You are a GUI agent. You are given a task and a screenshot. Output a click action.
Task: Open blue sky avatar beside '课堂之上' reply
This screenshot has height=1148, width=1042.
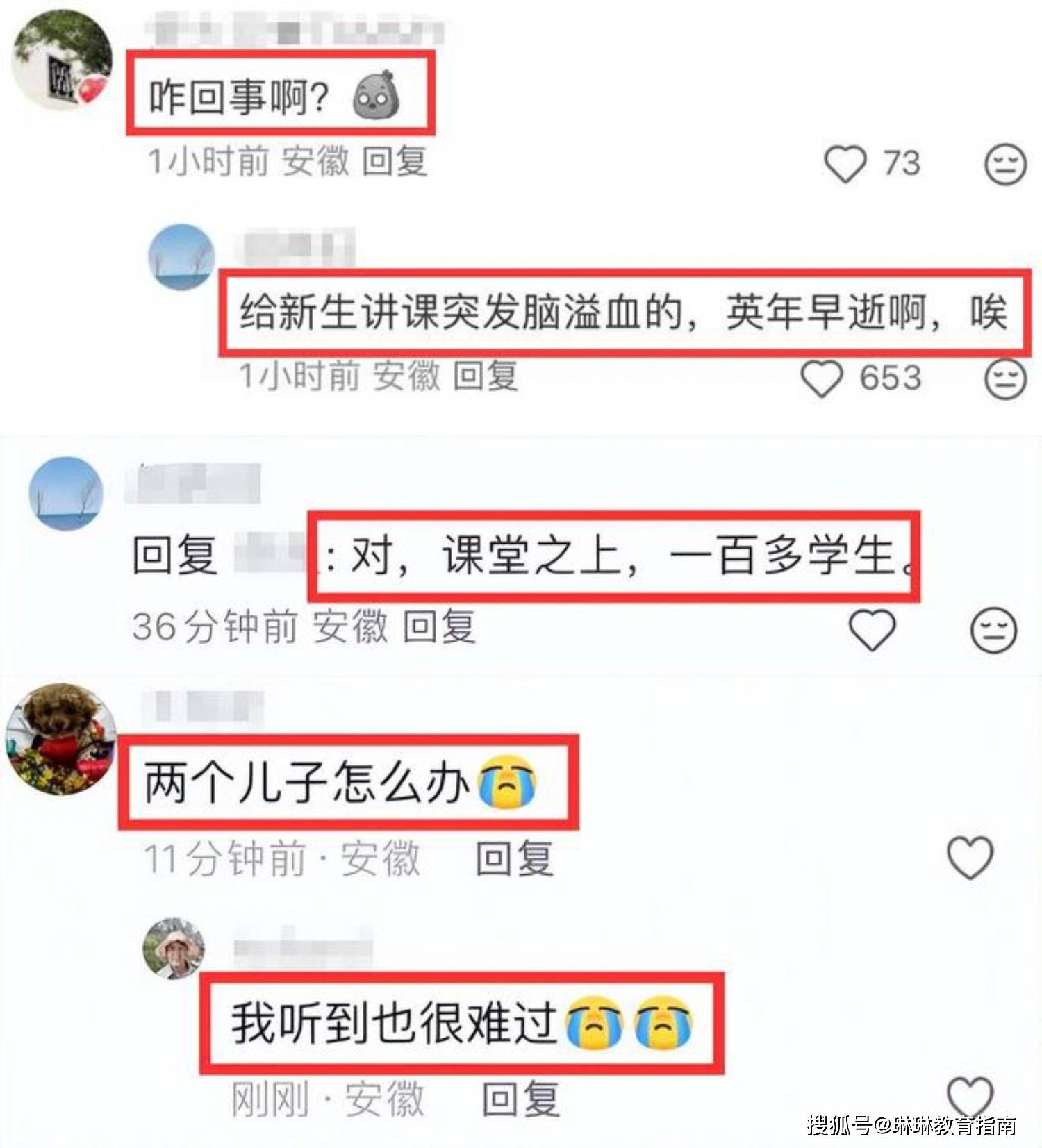pos(66,494)
